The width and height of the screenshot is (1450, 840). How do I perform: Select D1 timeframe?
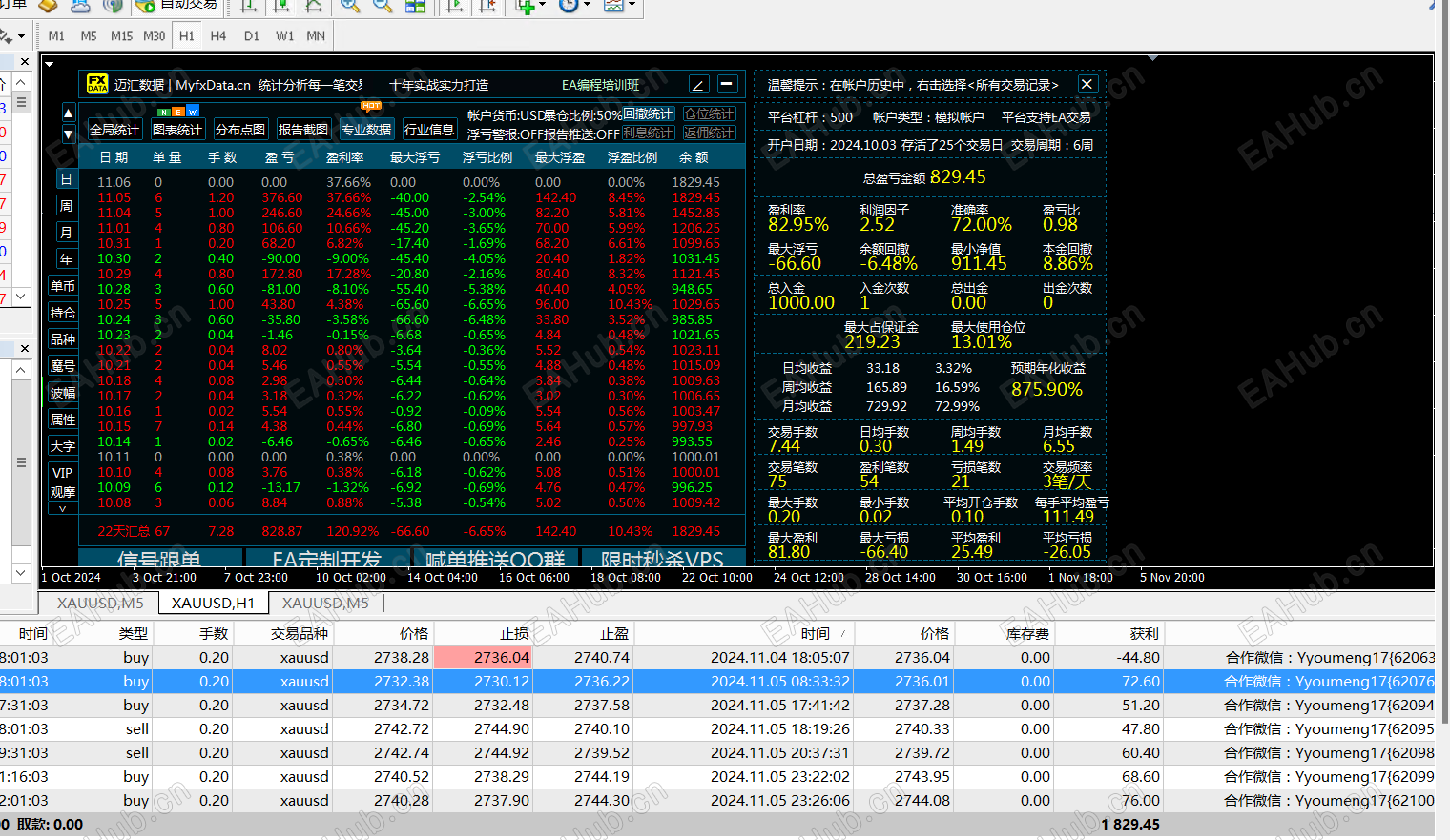coord(252,36)
